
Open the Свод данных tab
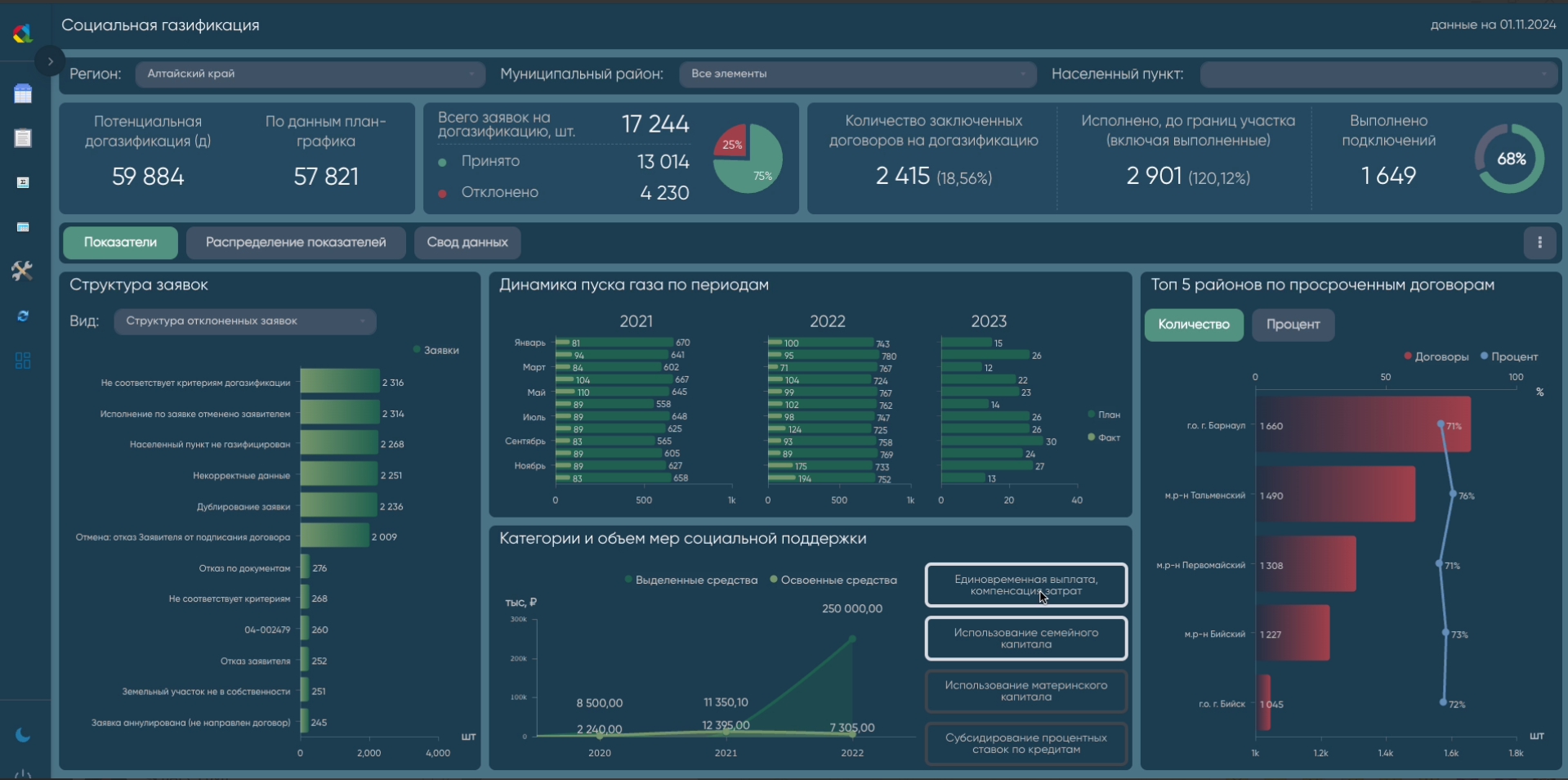point(467,243)
